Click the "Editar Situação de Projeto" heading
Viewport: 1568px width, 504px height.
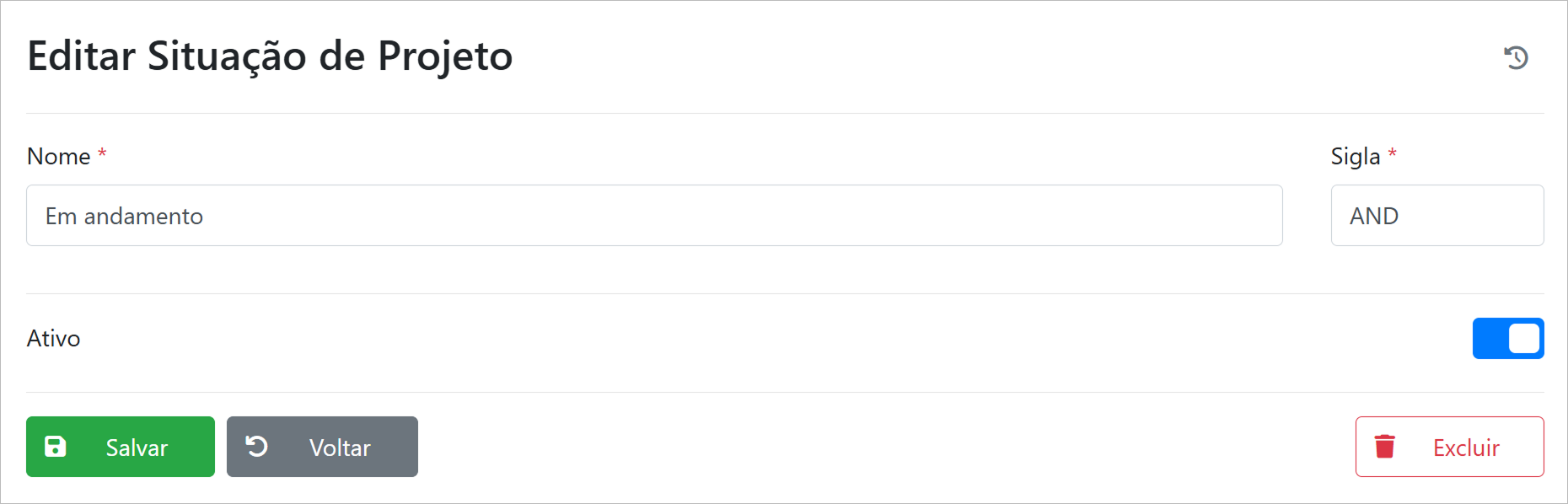click(x=270, y=56)
